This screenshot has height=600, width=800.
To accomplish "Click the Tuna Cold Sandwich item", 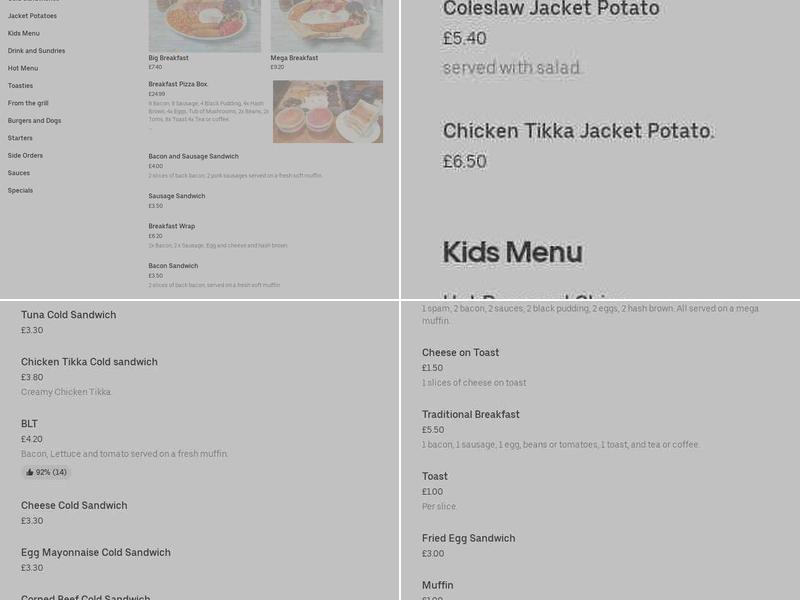I will coord(68,314).
